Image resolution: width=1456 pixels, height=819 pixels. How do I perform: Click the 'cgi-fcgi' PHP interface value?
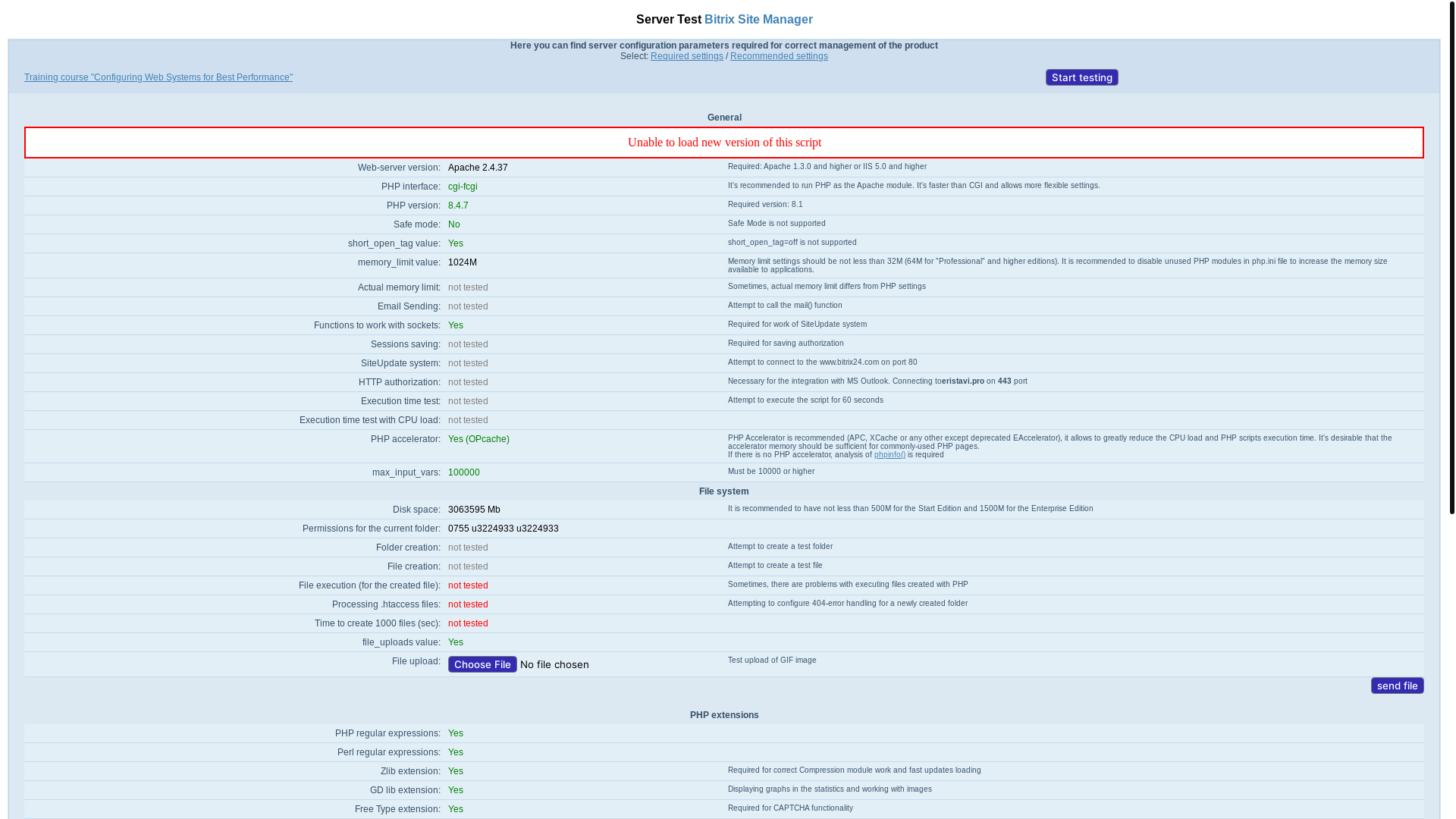[x=463, y=187]
